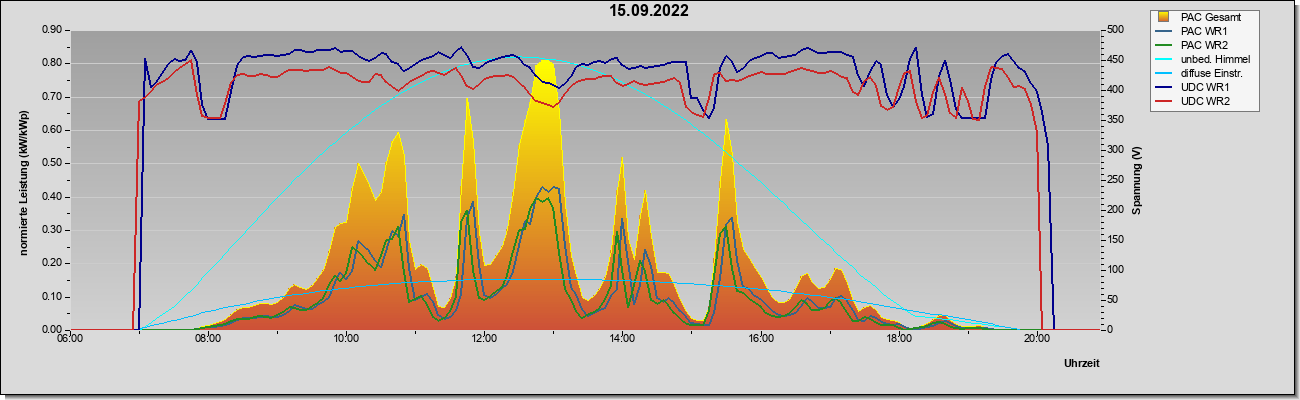Click the PAC Gesamt legend swatch
This screenshot has width=1300, height=400.
(1165, 17)
